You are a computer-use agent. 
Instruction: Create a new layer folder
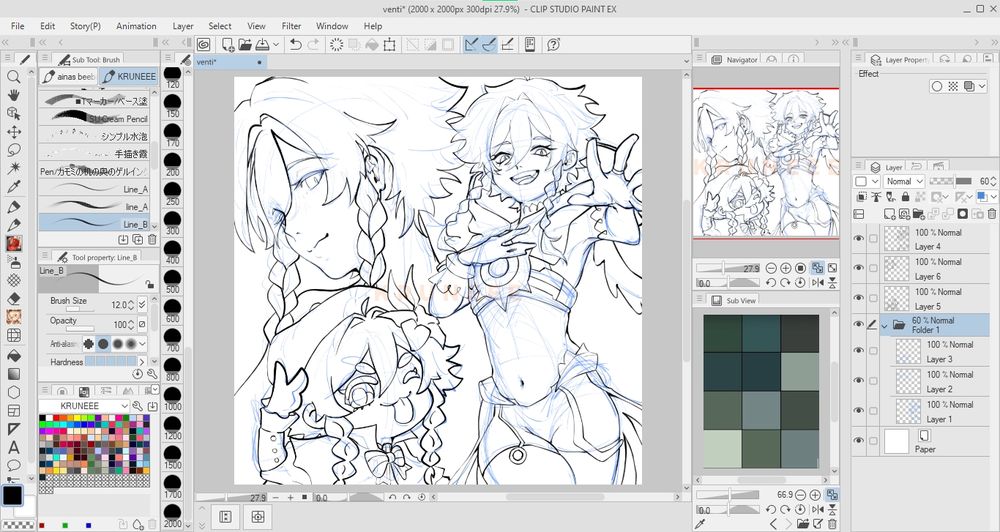click(x=918, y=214)
